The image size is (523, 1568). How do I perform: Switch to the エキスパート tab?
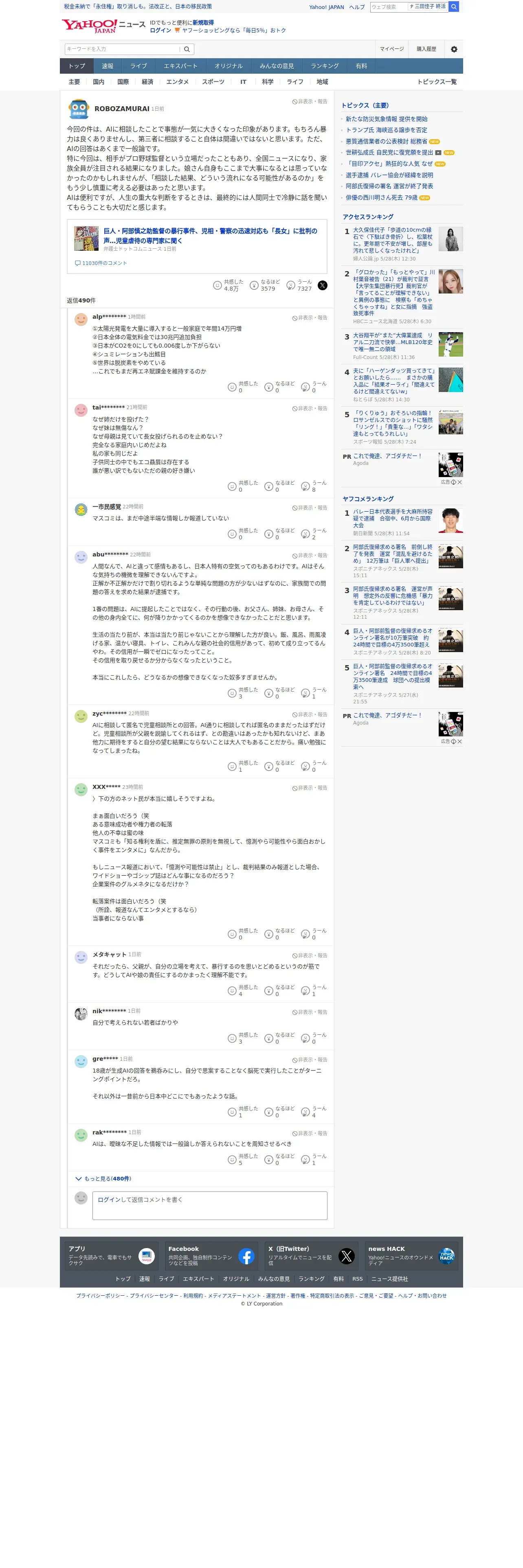(180, 66)
